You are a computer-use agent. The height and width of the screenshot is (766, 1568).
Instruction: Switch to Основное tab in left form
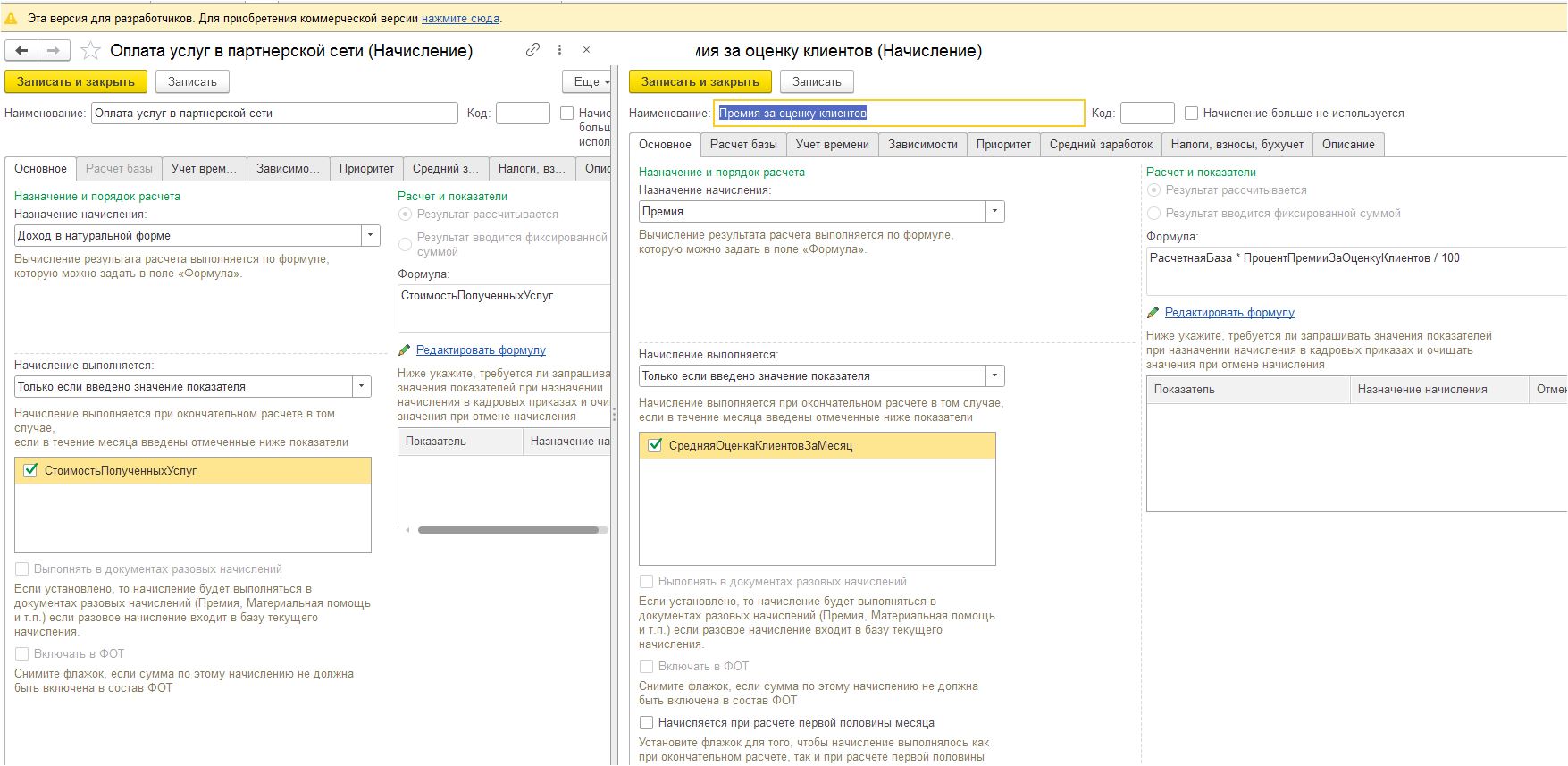tap(40, 169)
